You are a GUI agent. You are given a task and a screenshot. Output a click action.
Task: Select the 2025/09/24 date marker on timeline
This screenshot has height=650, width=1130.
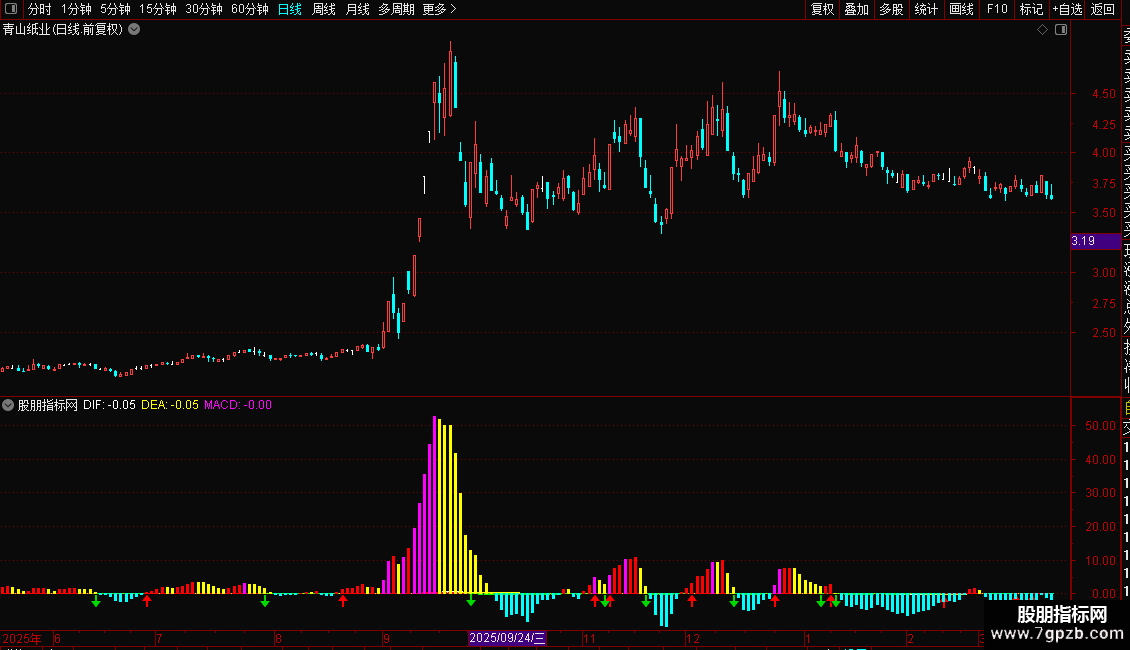click(x=507, y=638)
